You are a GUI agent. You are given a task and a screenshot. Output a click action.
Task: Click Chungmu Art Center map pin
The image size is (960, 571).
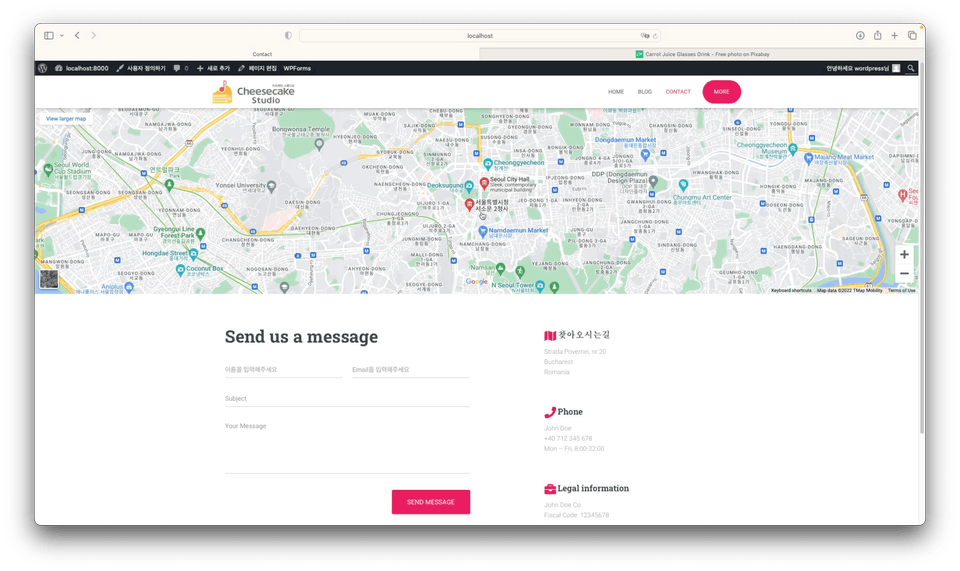683,184
